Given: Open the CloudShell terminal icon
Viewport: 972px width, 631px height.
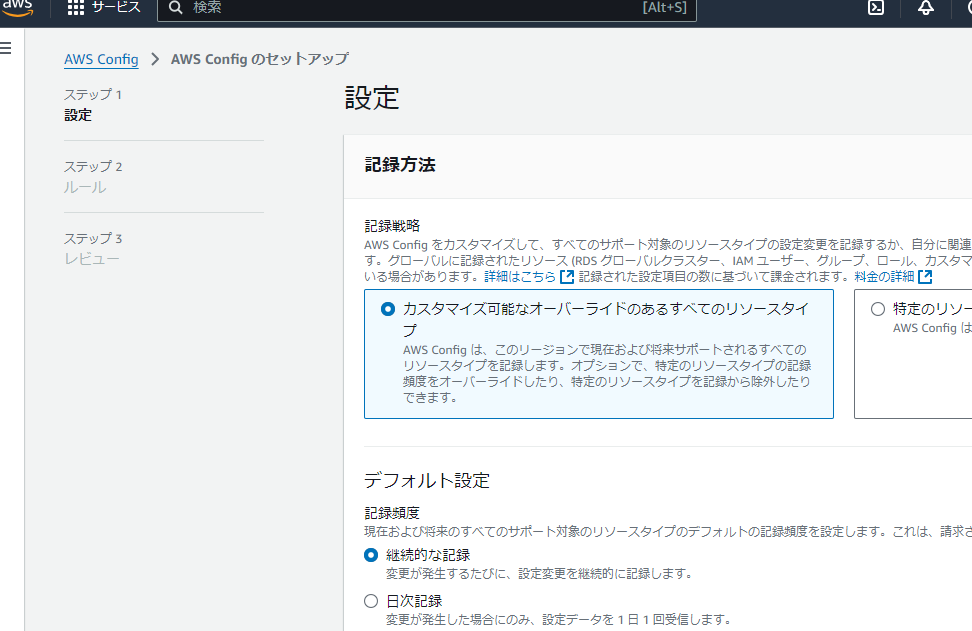Looking at the screenshot, I should click(876, 7).
